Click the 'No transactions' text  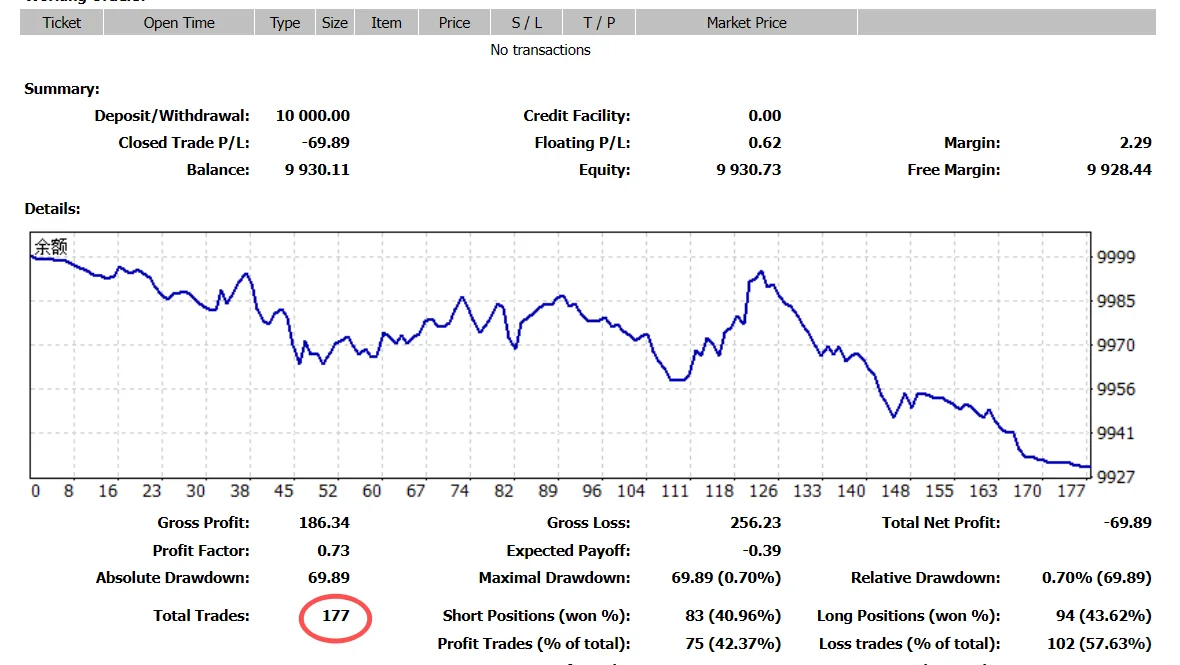tap(540, 50)
